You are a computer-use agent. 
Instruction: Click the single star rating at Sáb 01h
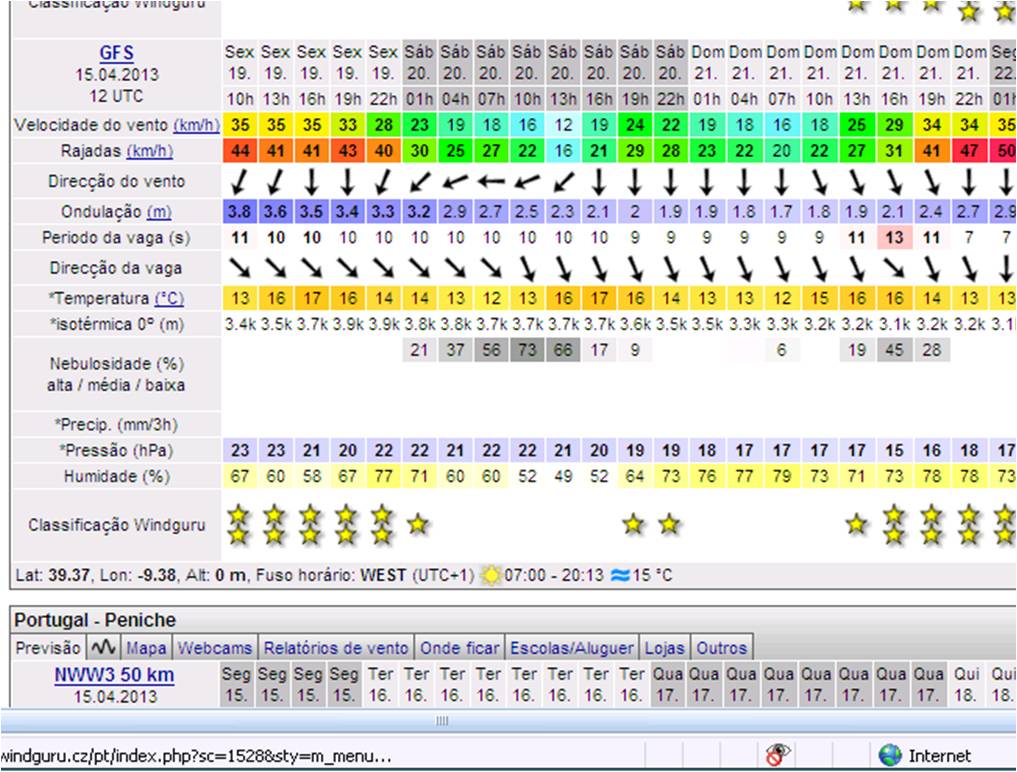(x=418, y=524)
